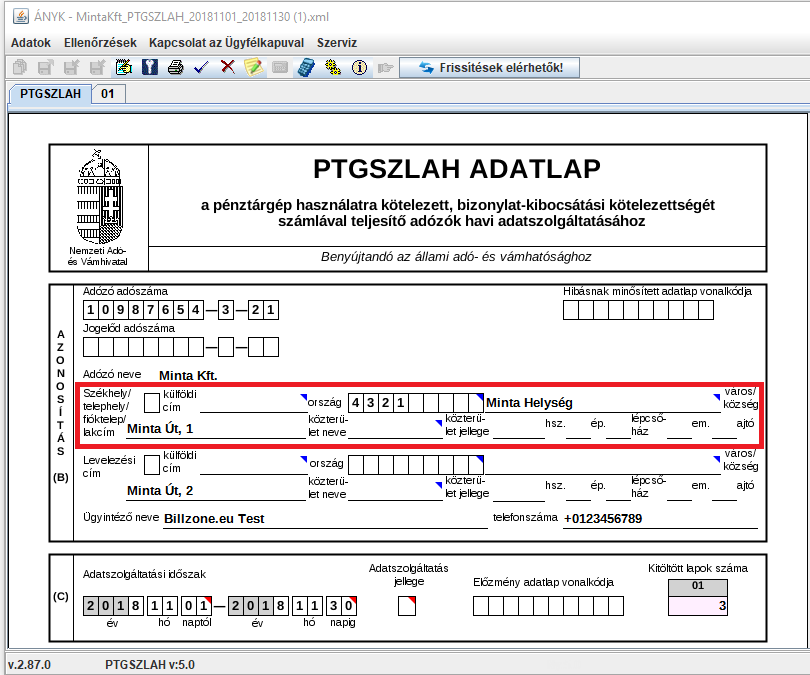Click the PTGSZLAH v:5.0 status bar text

[150, 665]
